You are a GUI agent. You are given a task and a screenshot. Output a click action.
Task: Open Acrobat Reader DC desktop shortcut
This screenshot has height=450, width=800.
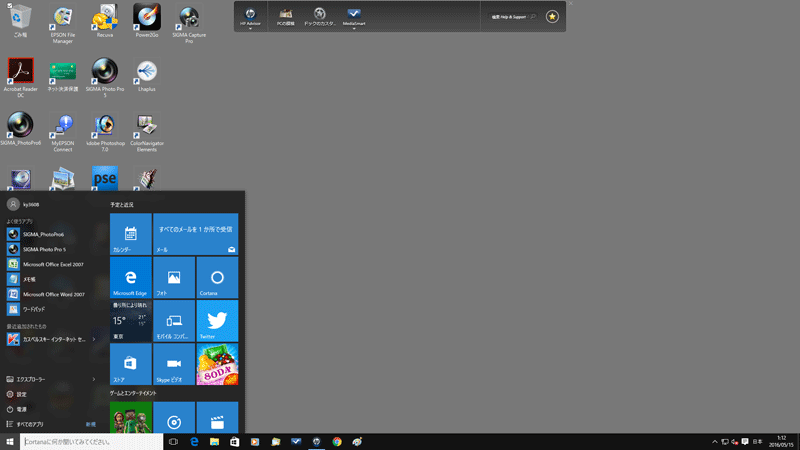[x=20, y=78]
